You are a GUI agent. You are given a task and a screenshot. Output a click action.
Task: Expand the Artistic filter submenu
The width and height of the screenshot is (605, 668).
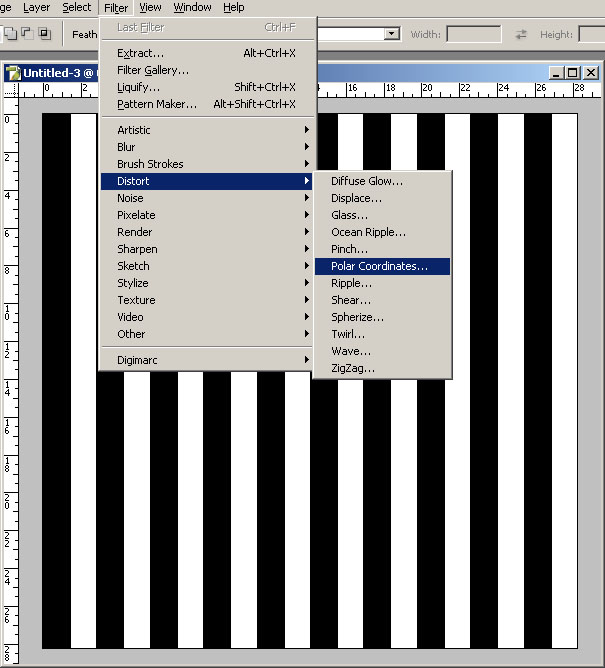(207, 130)
